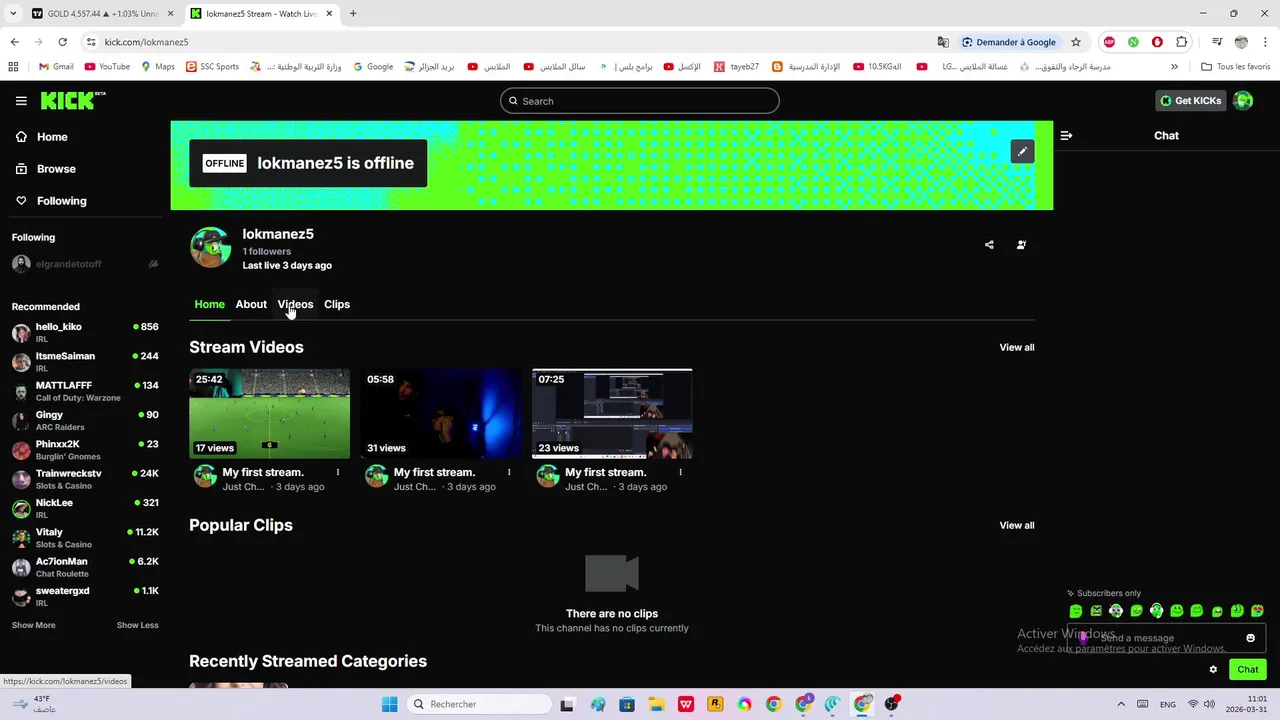Open Trainwreckstv recommended channel
This screenshot has height=720, width=1280.
click(x=85, y=479)
